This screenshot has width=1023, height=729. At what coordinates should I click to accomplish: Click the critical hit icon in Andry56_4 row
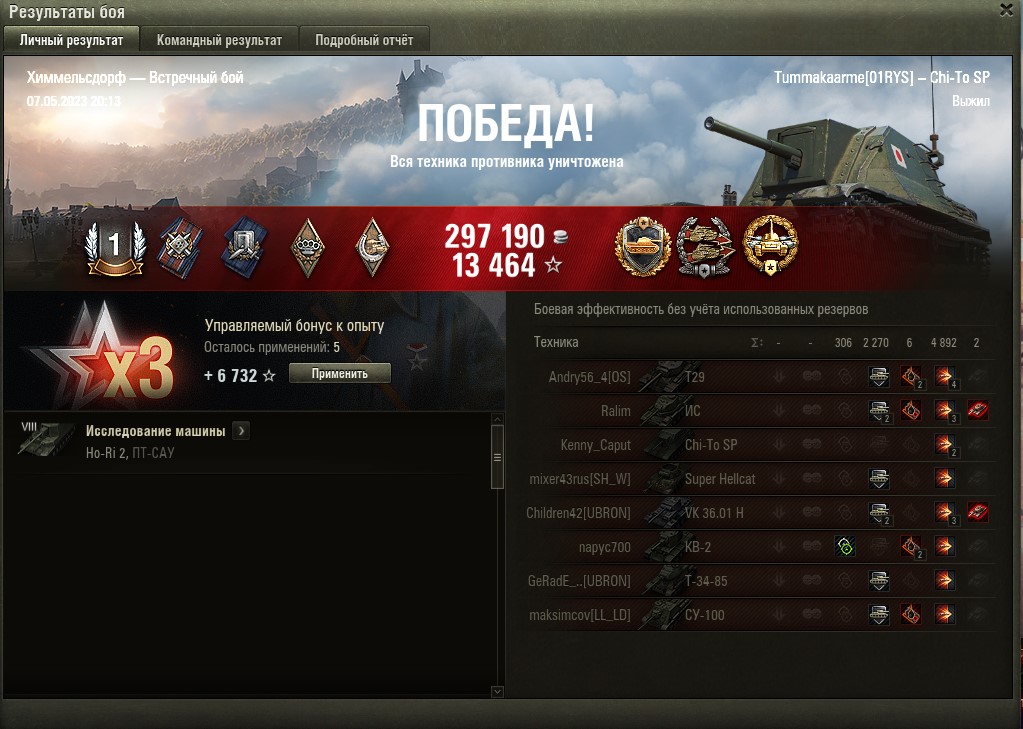pyautogui.click(x=911, y=377)
